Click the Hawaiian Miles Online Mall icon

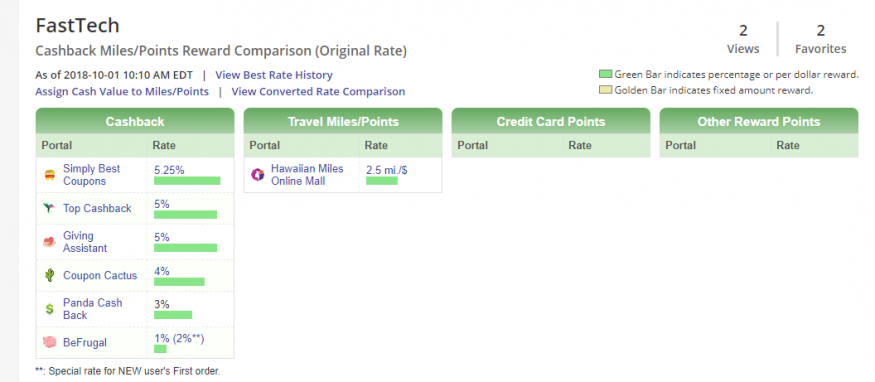coord(257,175)
